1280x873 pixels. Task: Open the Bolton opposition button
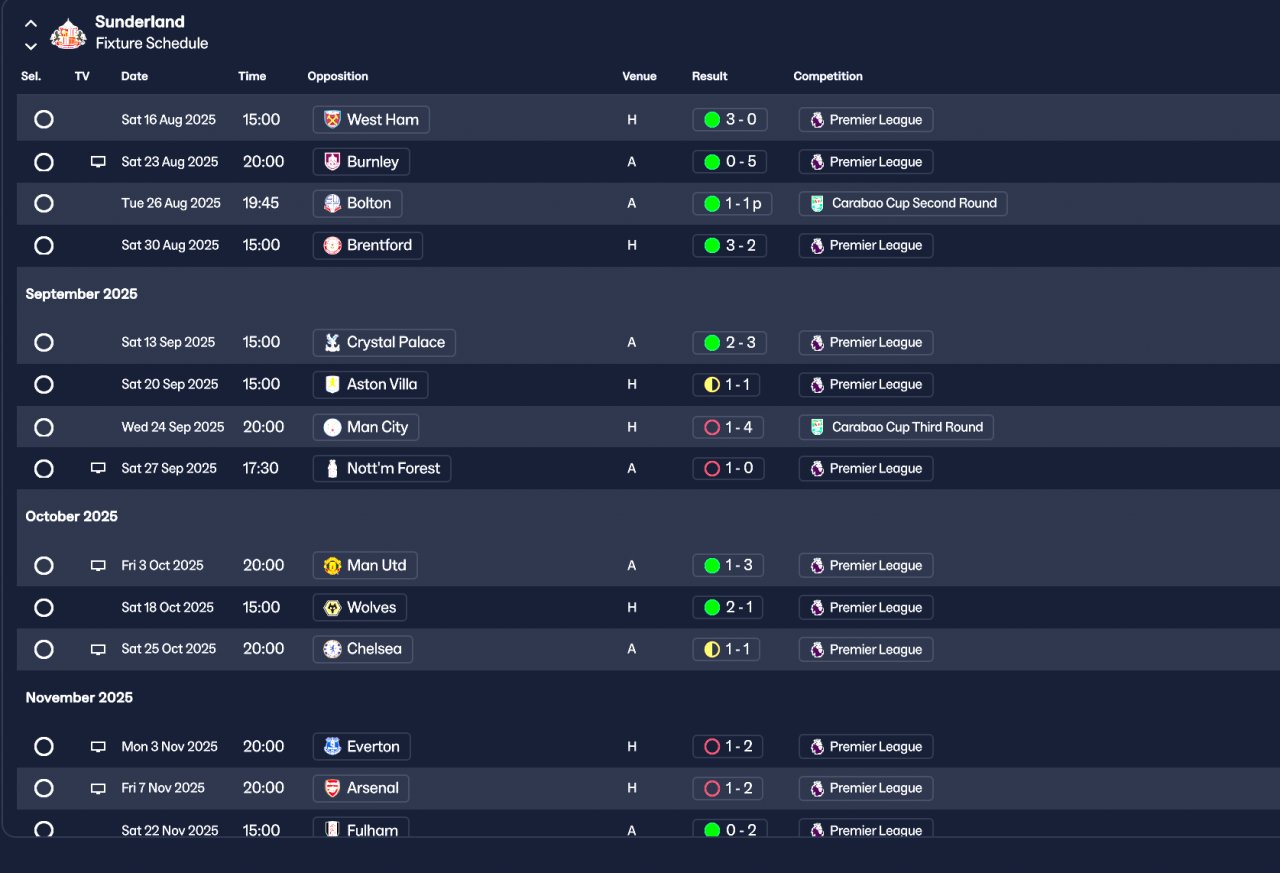357,203
